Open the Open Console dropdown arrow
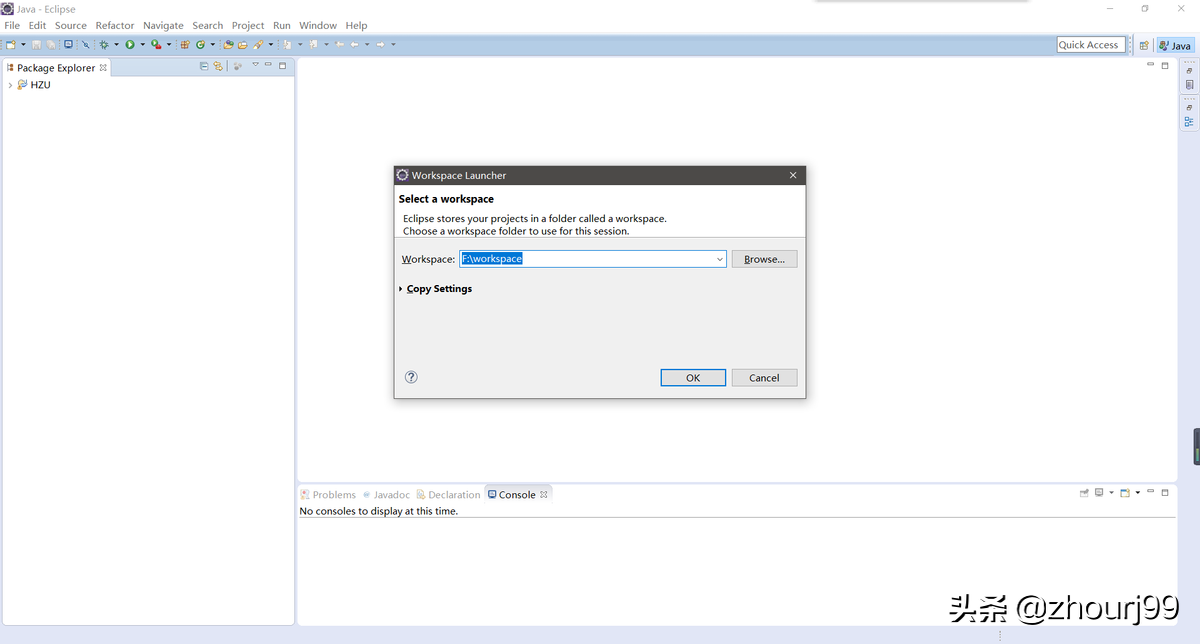Image resolution: width=1200 pixels, height=644 pixels. click(1138, 493)
